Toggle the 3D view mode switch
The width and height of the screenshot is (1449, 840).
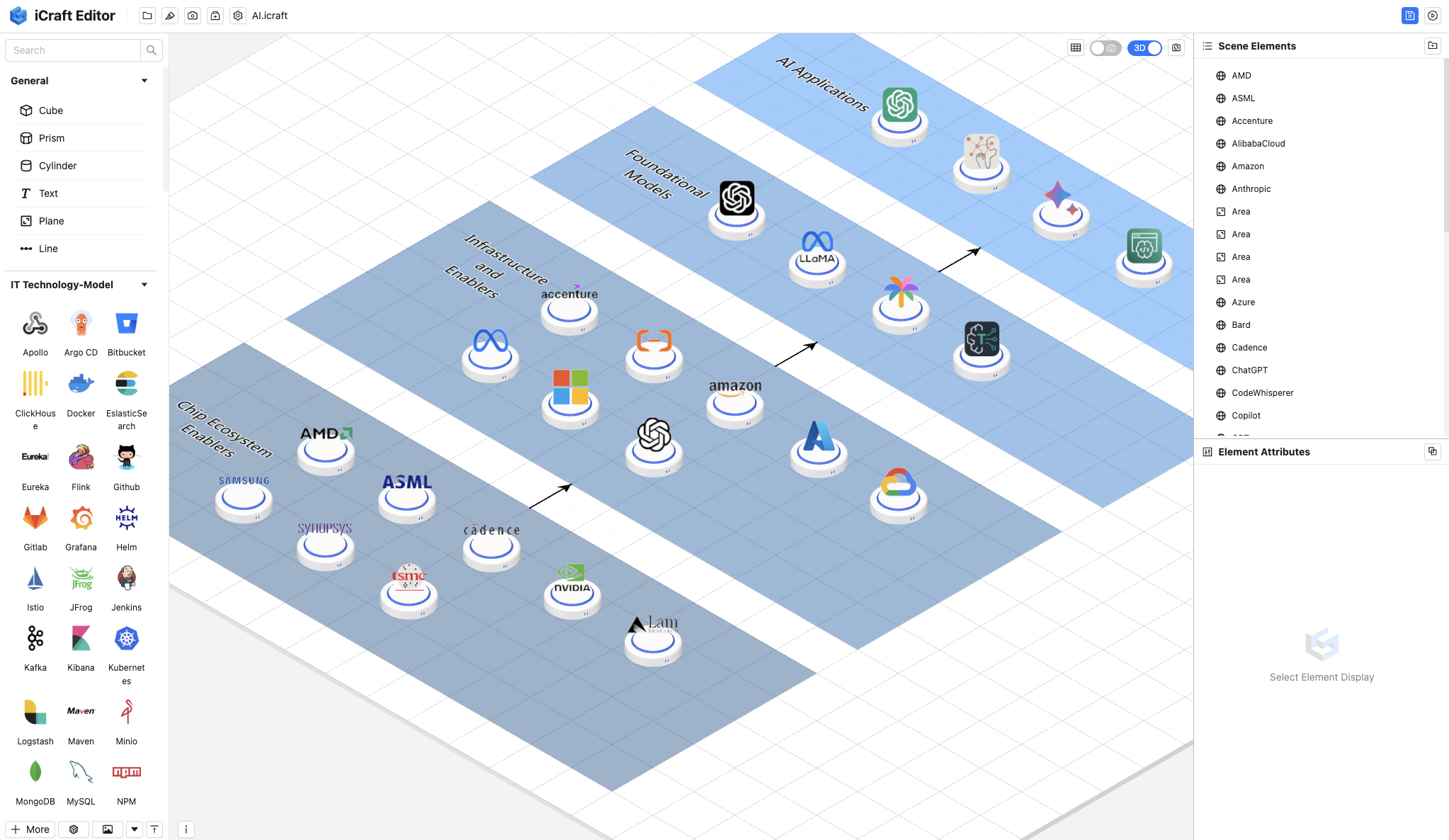(1146, 47)
